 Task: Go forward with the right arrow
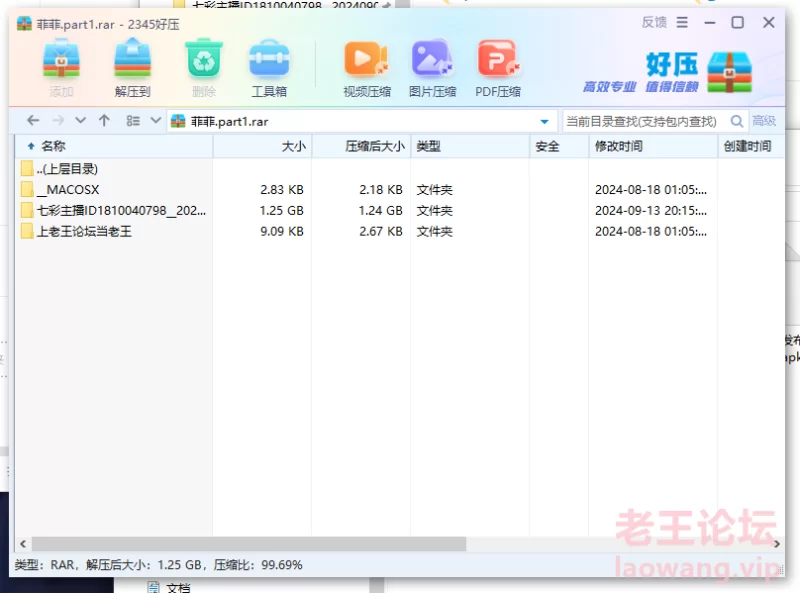58,121
